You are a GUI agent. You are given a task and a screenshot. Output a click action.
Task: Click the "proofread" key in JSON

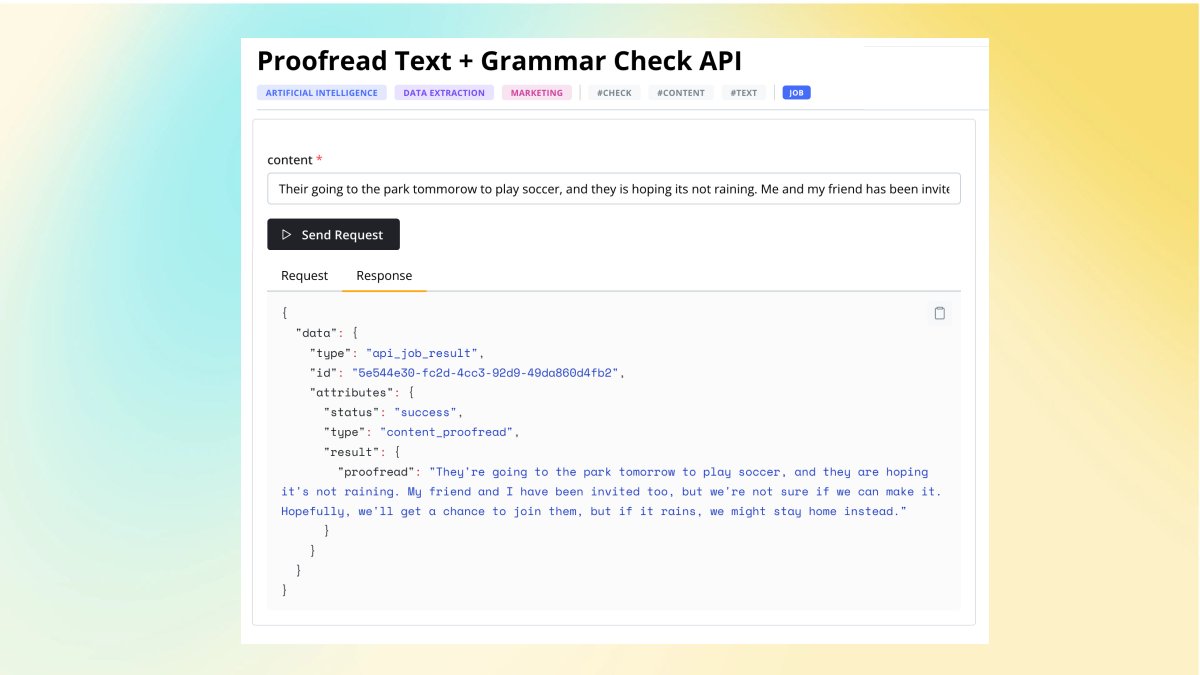click(x=376, y=472)
